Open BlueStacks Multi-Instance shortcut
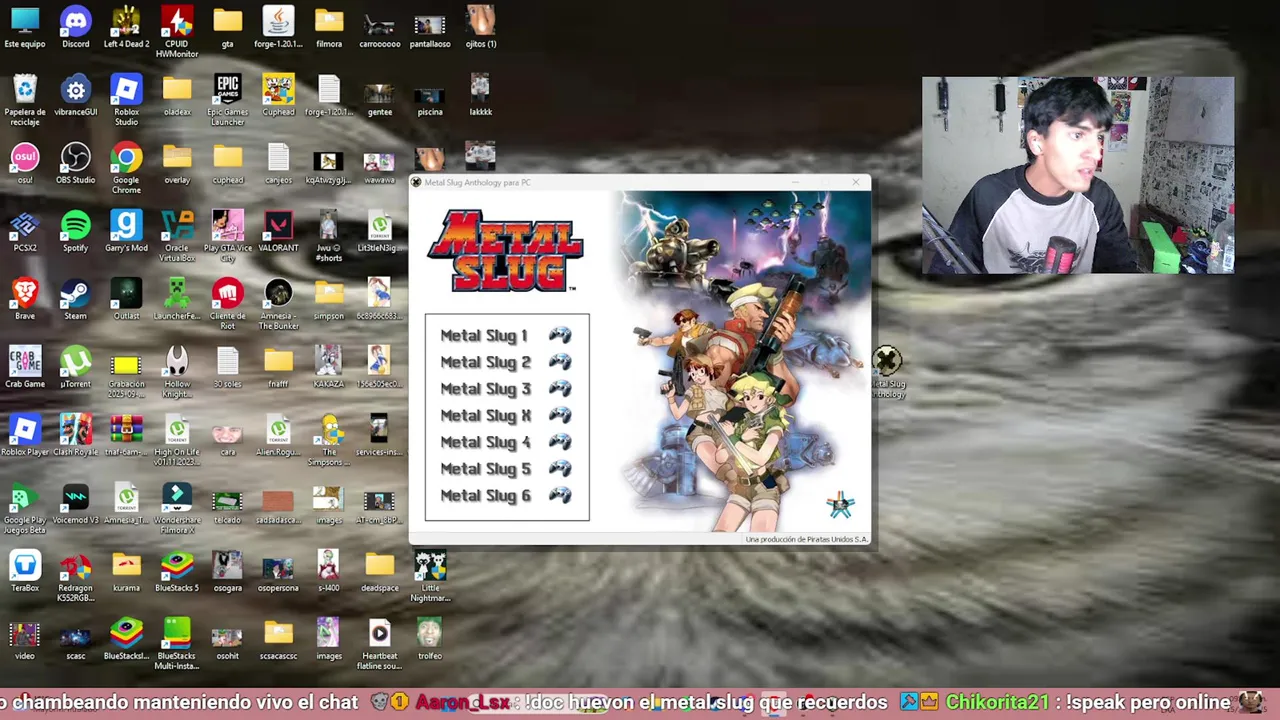 pyautogui.click(x=177, y=644)
